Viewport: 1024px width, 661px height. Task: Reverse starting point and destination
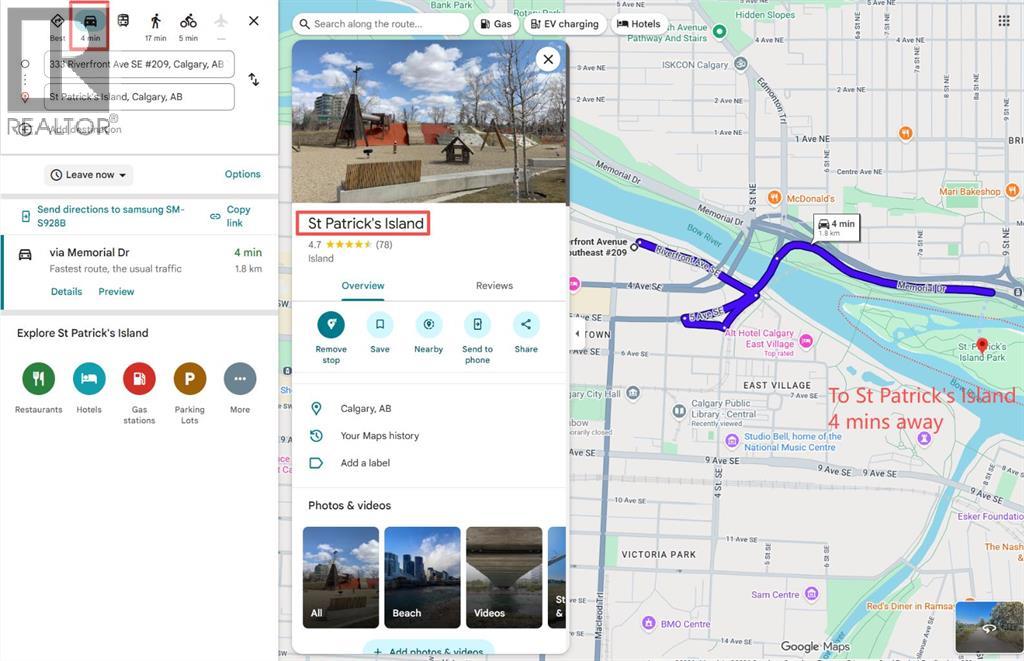pos(254,80)
